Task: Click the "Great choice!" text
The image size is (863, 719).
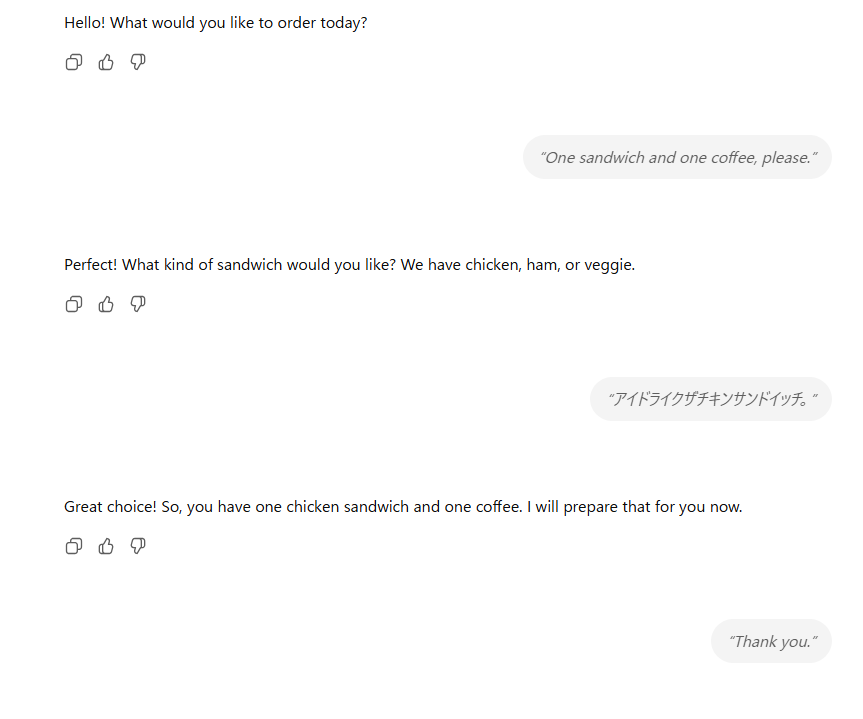Action: coord(110,507)
